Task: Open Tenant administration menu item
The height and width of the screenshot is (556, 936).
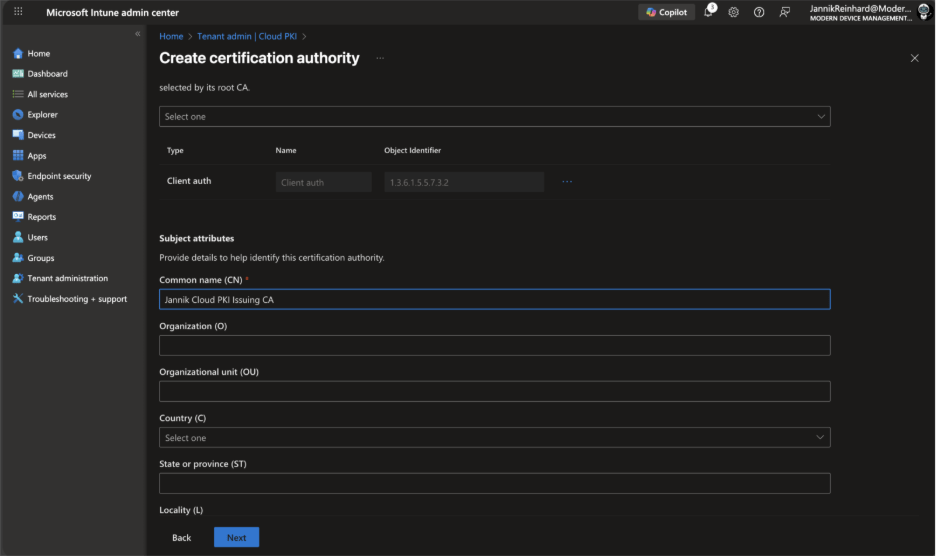Action: tap(67, 278)
